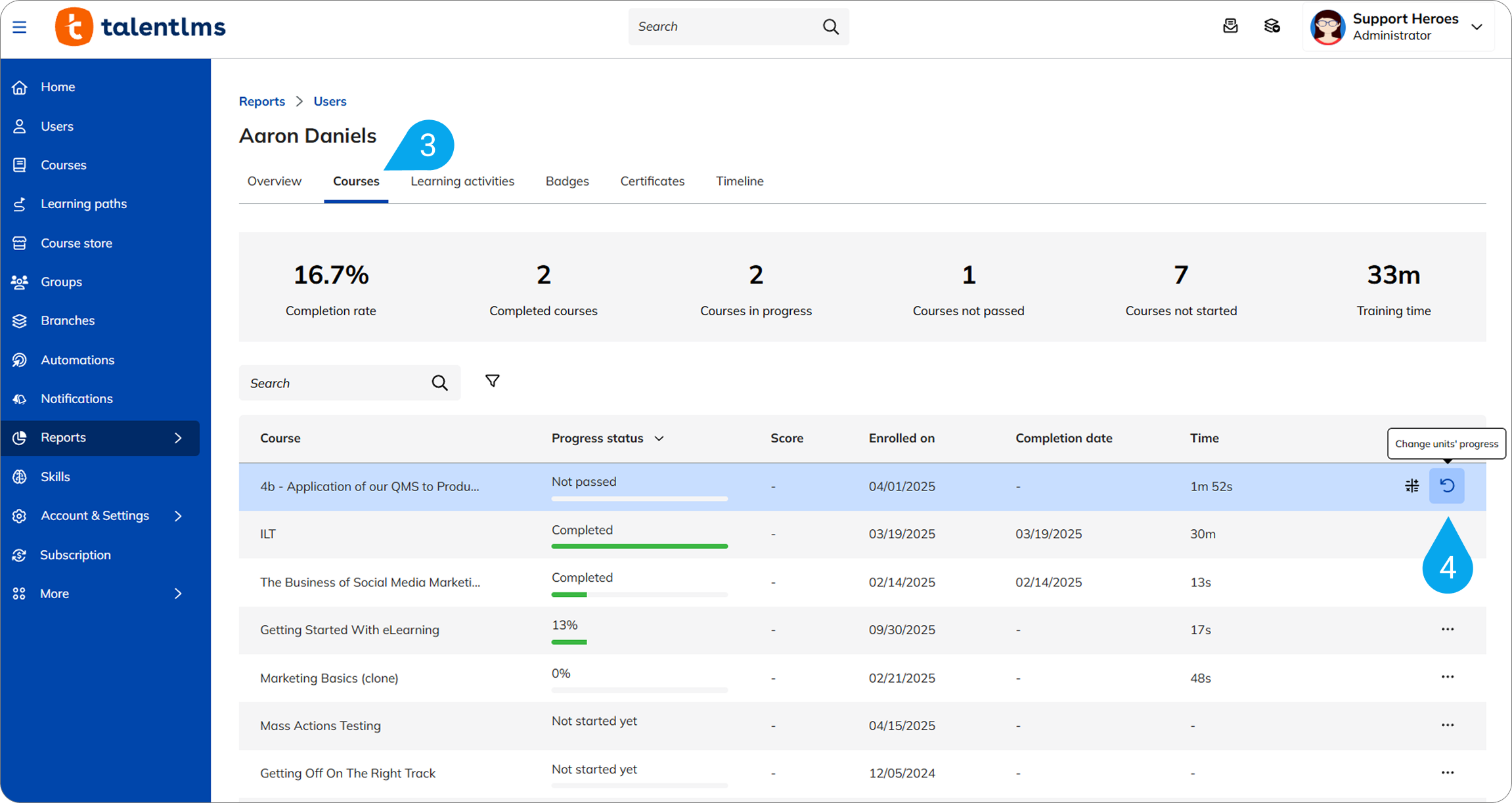Open the table filter funnel icon
The height and width of the screenshot is (803, 1512).
pyautogui.click(x=492, y=381)
